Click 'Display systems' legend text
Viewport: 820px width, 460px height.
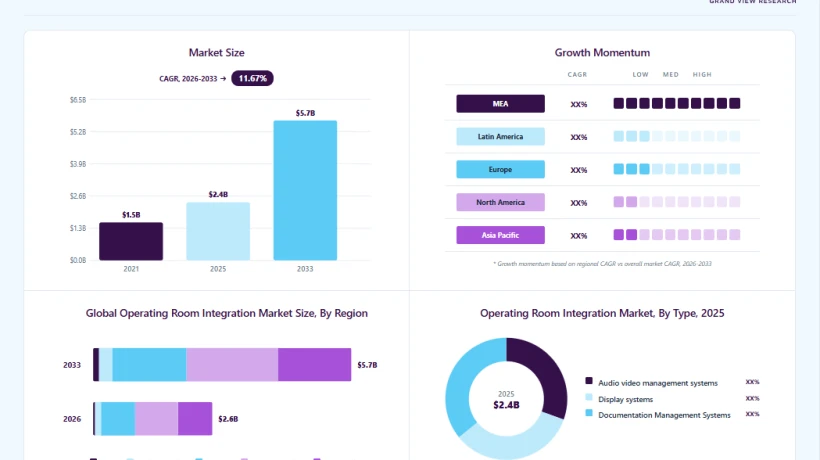point(625,399)
